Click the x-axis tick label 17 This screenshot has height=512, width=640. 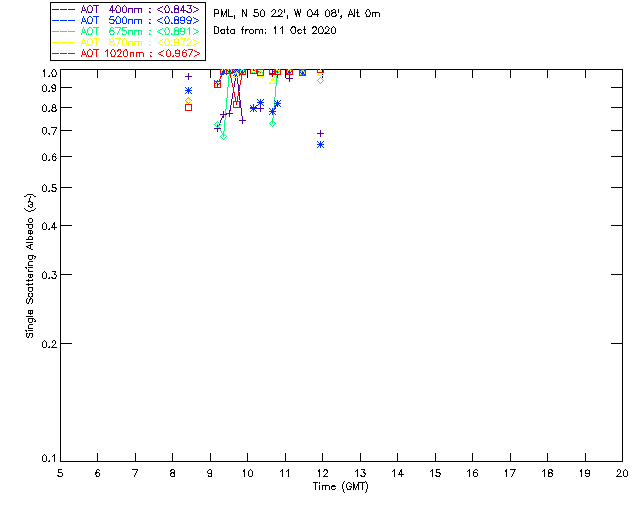[510, 473]
